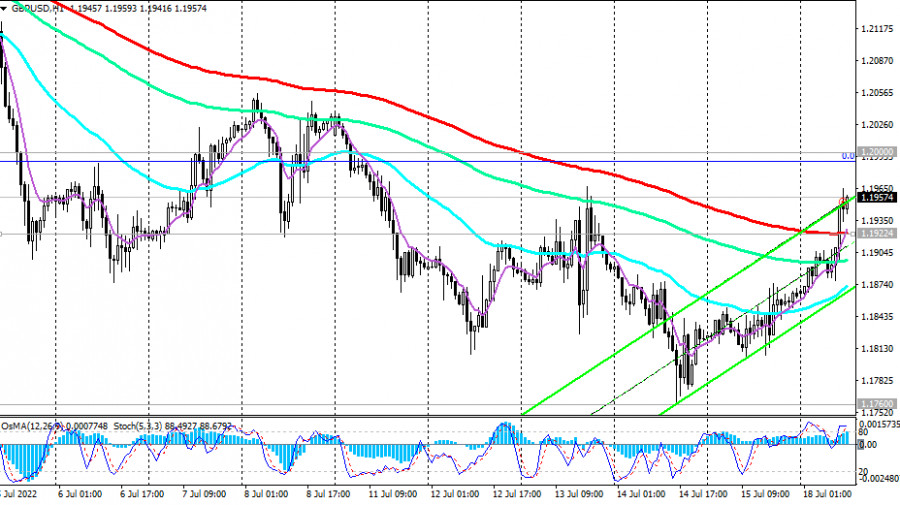Click the 18 Jul 01:00 time label
The image size is (900, 505).
[x=826, y=494]
